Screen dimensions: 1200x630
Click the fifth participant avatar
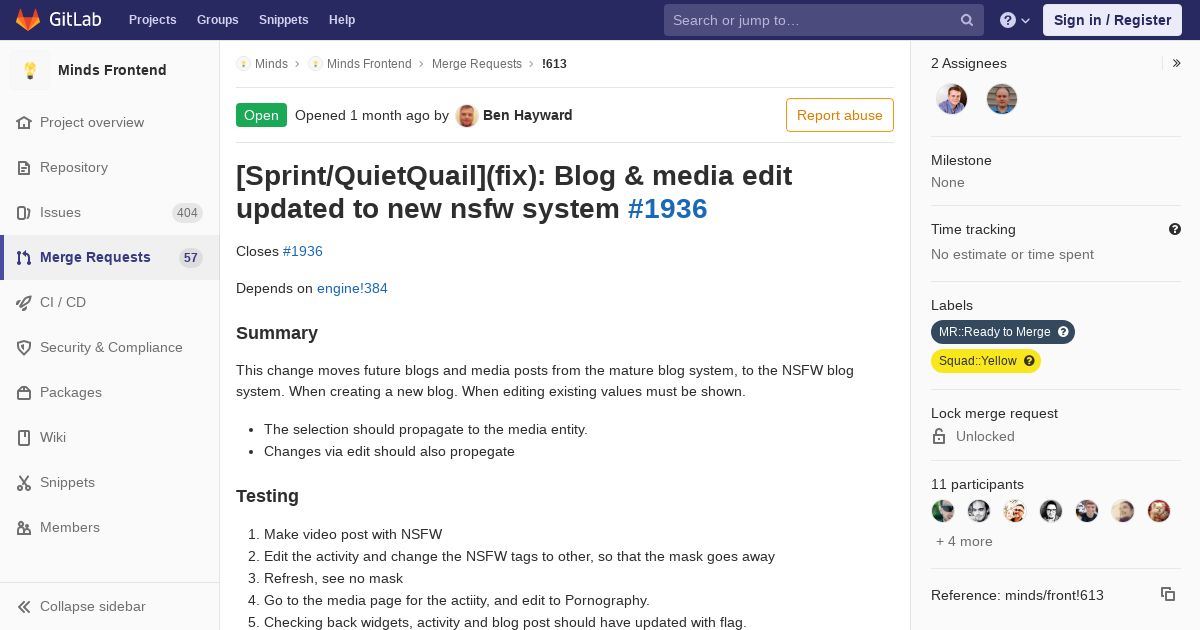(x=1087, y=511)
